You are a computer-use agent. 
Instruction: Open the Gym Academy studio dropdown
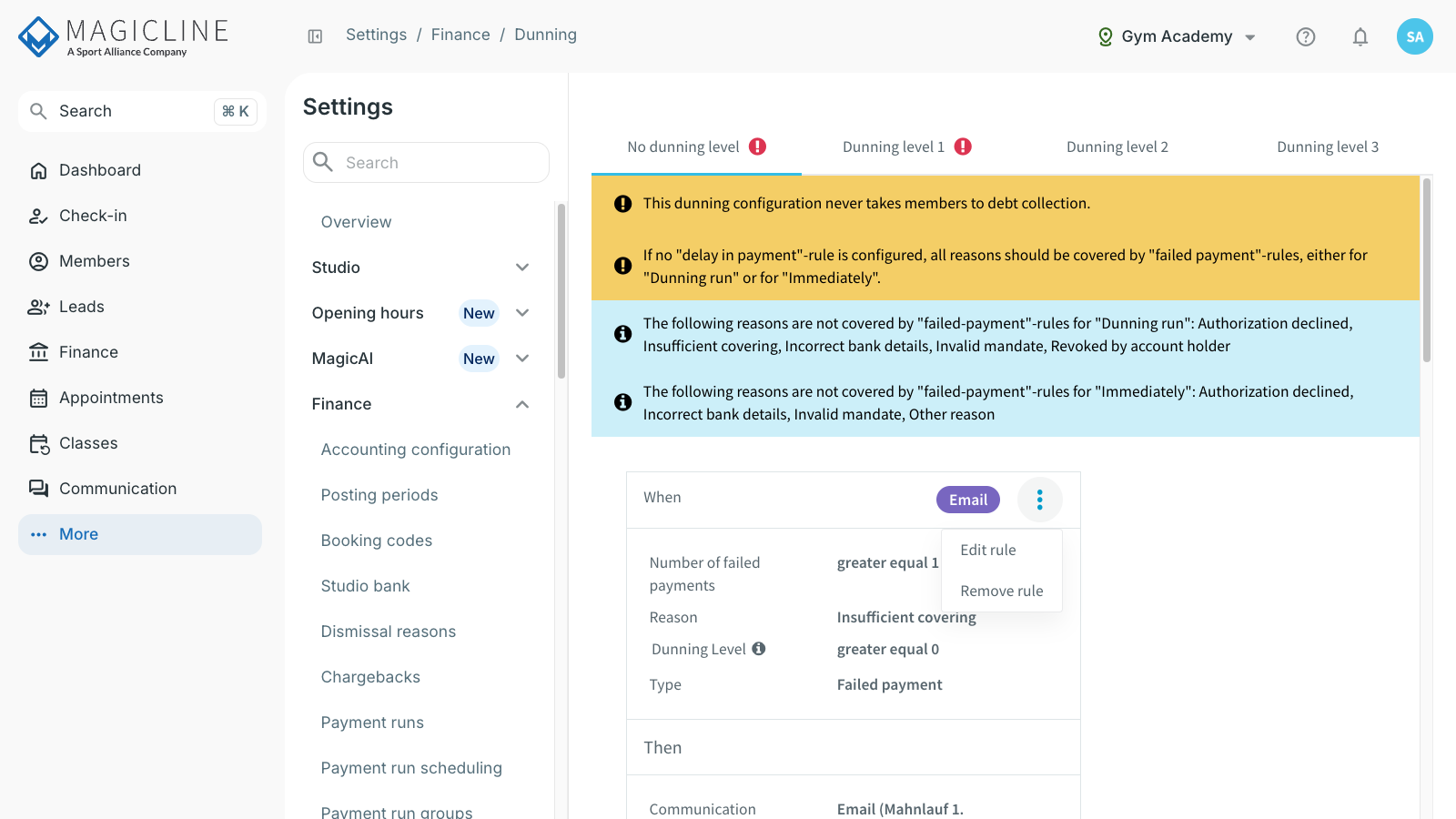(1177, 36)
